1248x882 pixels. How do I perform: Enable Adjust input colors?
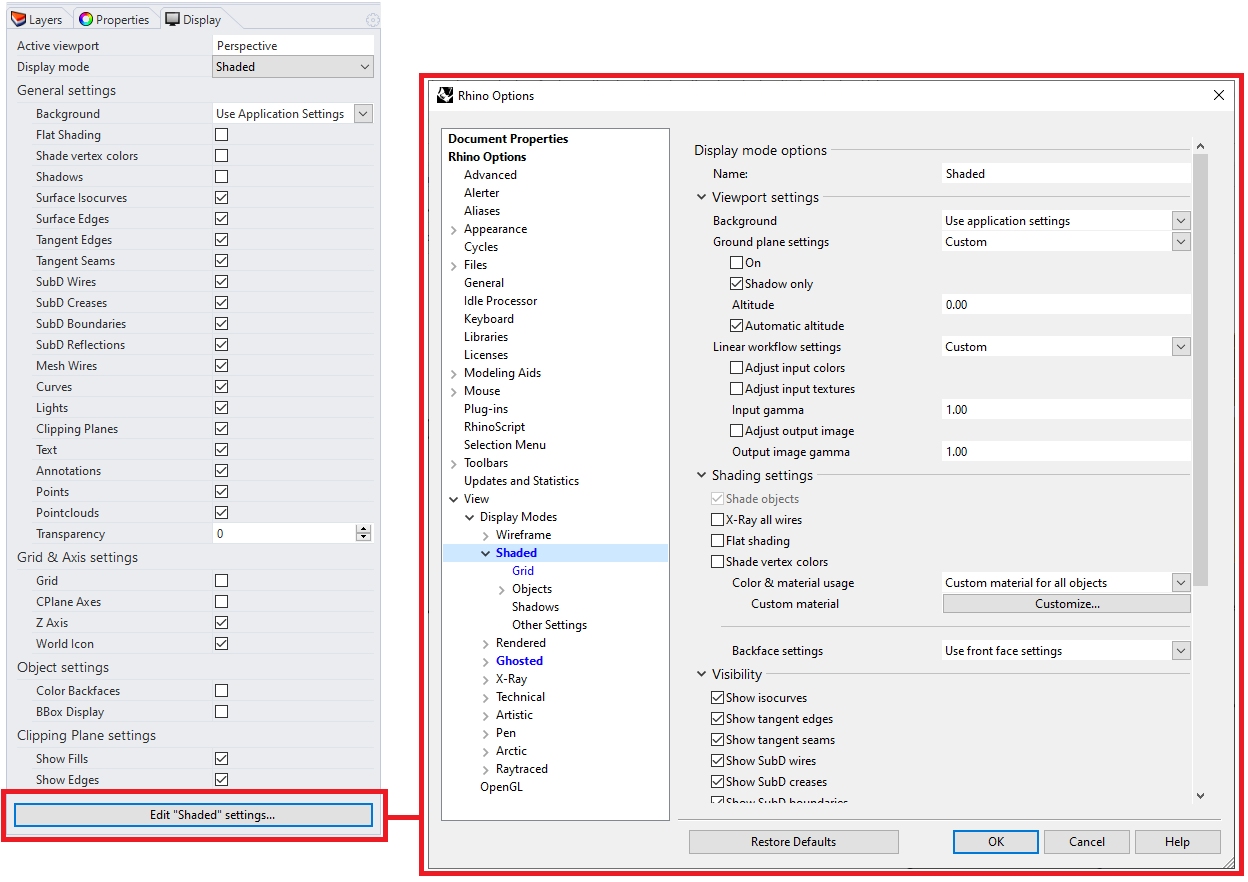pos(737,368)
